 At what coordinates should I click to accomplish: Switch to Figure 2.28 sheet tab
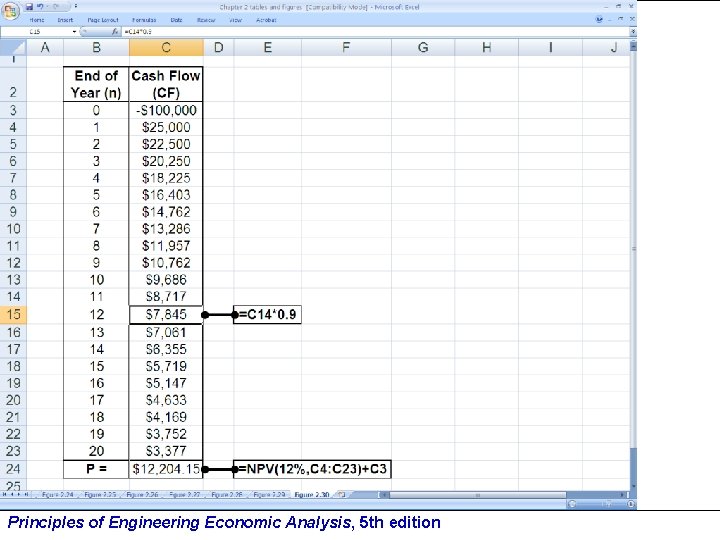[226, 495]
